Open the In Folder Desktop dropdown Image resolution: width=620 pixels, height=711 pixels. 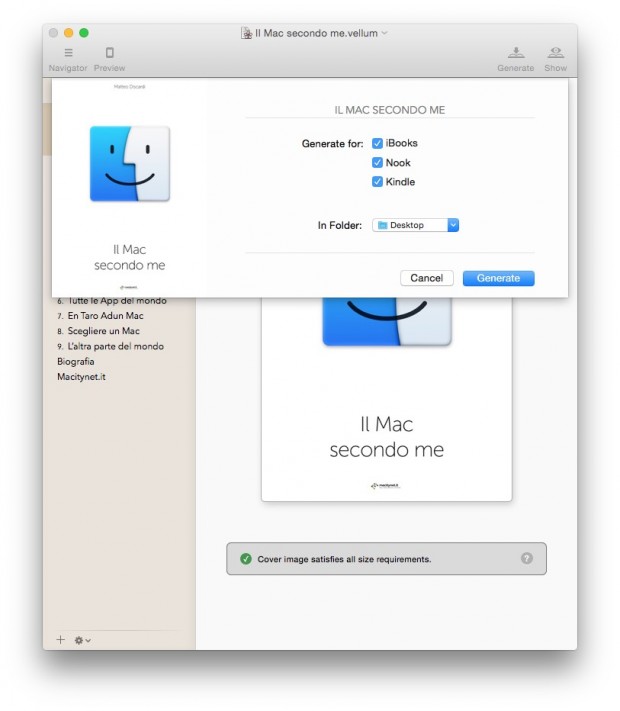(415, 225)
